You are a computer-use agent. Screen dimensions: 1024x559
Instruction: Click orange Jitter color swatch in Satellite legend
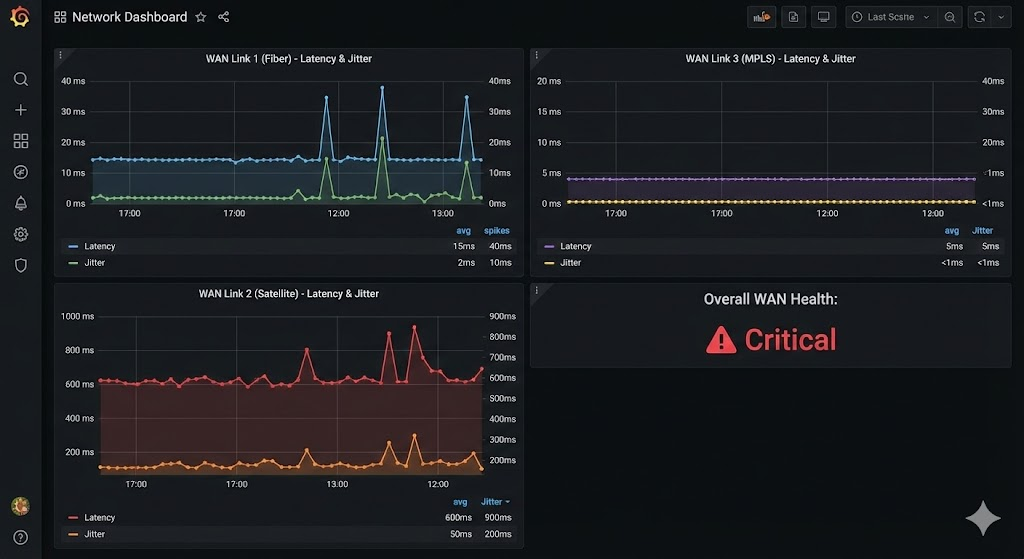pyautogui.click(x=73, y=535)
